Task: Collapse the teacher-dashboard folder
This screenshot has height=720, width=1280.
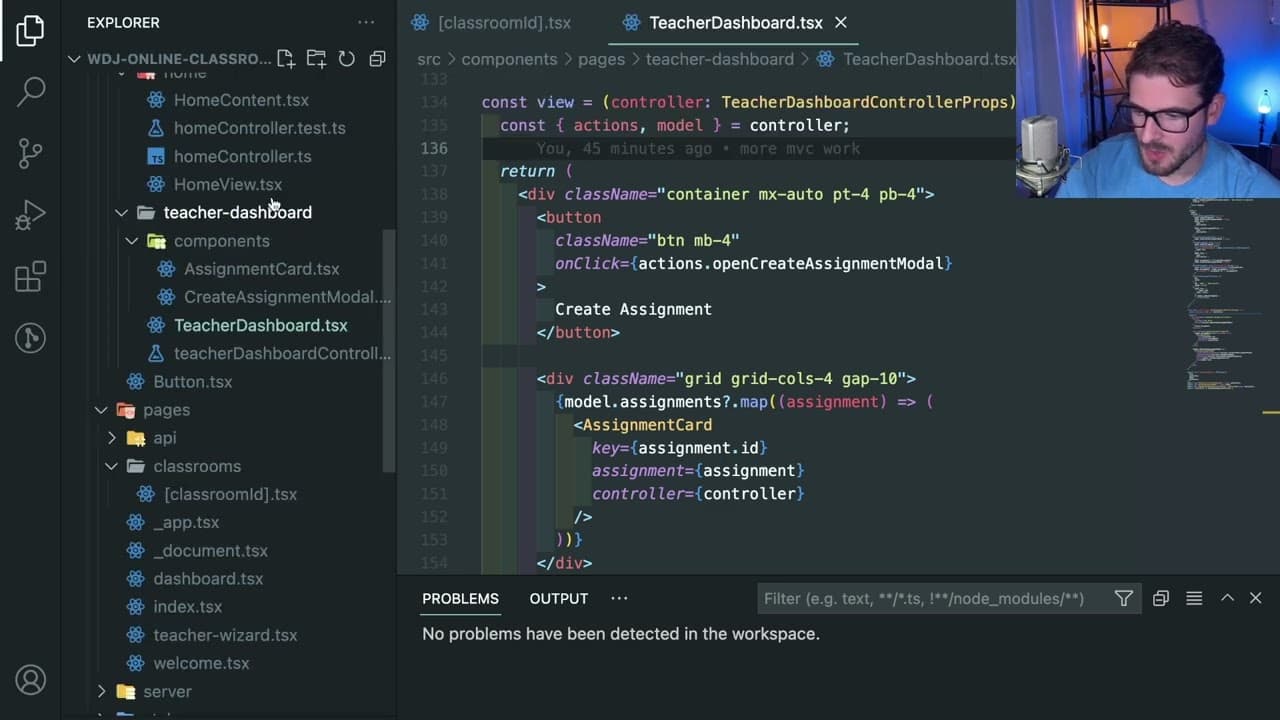Action: [x=121, y=212]
